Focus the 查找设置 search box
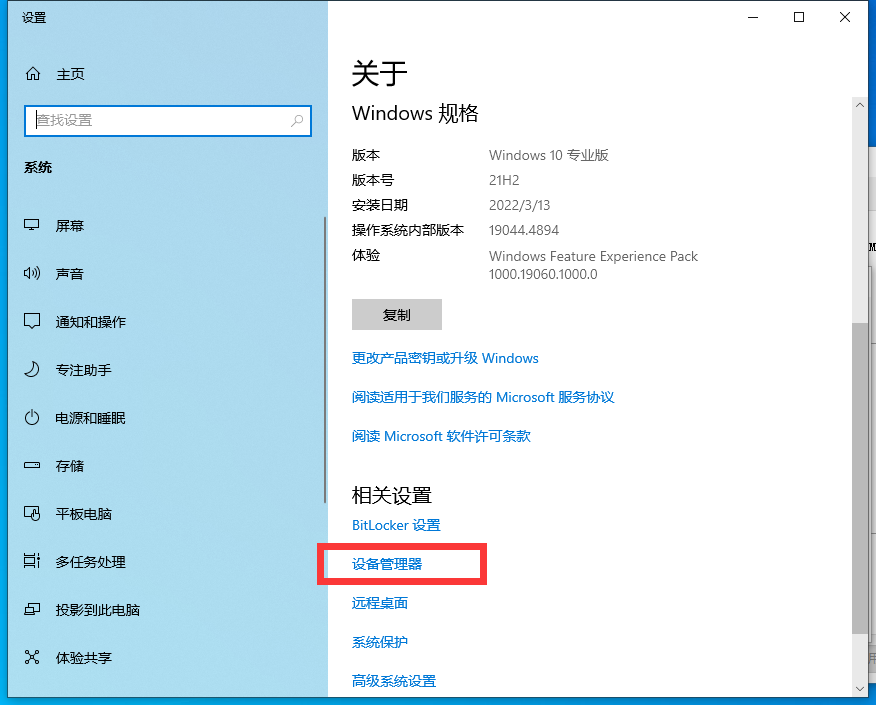 tap(168, 121)
